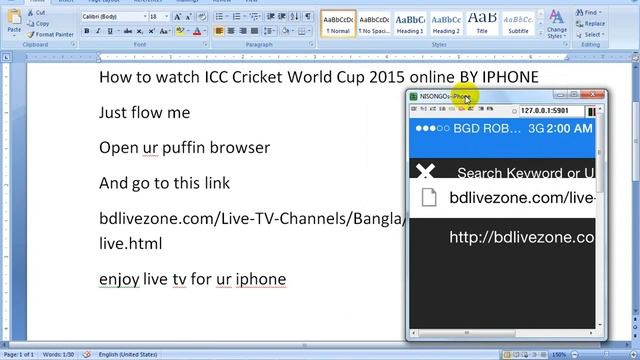The width and height of the screenshot is (640, 360).
Task: Apply the Heading 1 style
Action: coord(410,24)
